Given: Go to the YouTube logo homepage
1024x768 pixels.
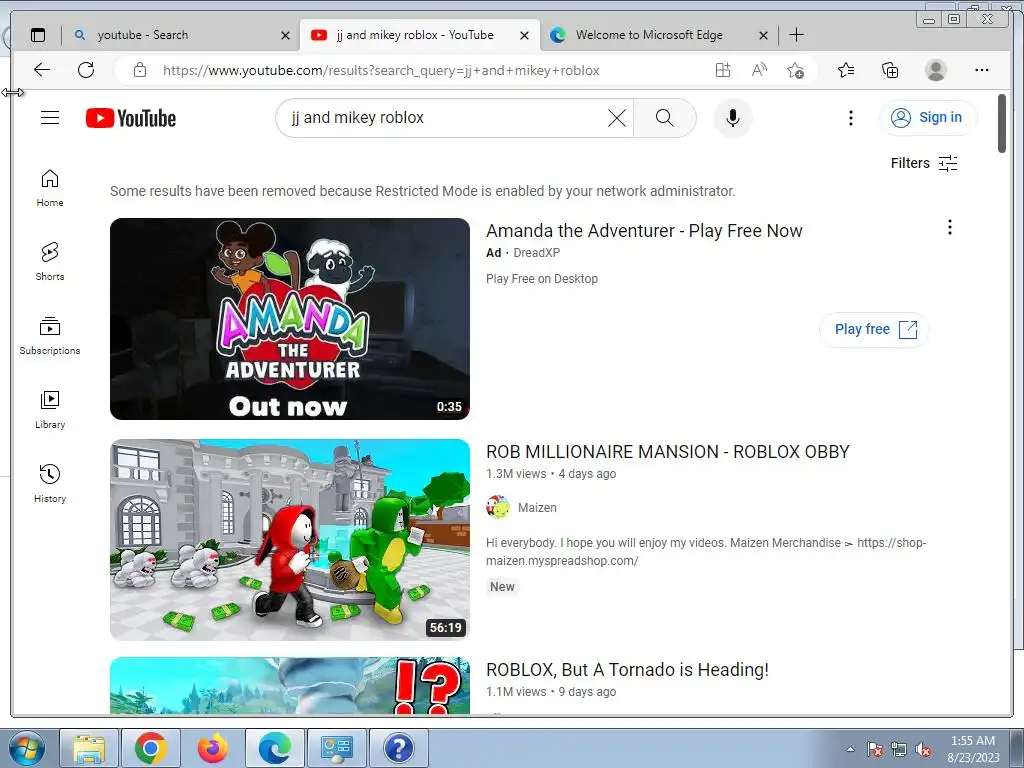Looking at the screenshot, I should [131, 118].
